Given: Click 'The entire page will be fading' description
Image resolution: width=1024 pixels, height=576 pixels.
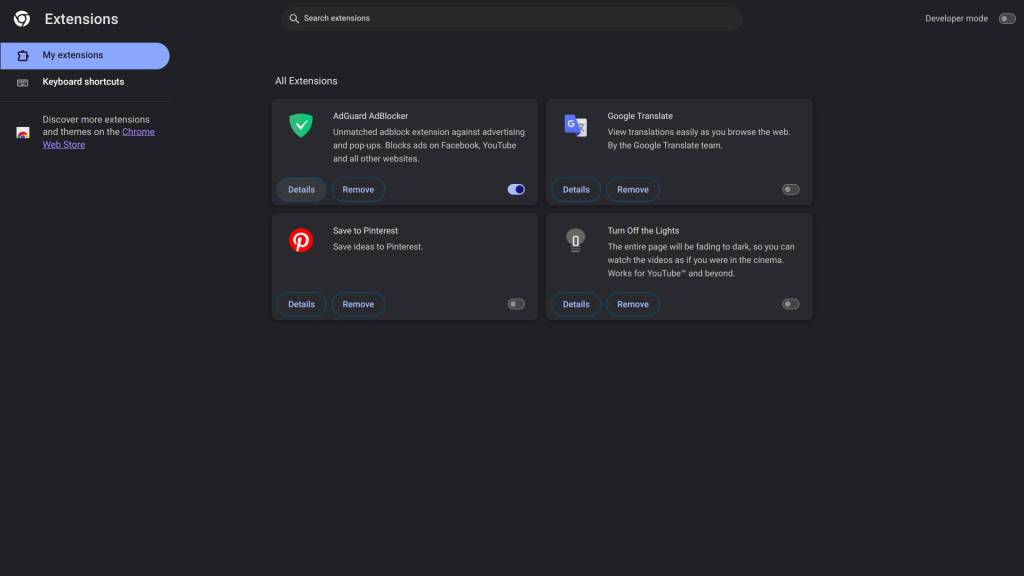Looking at the screenshot, I should click(x=701, y=260).
